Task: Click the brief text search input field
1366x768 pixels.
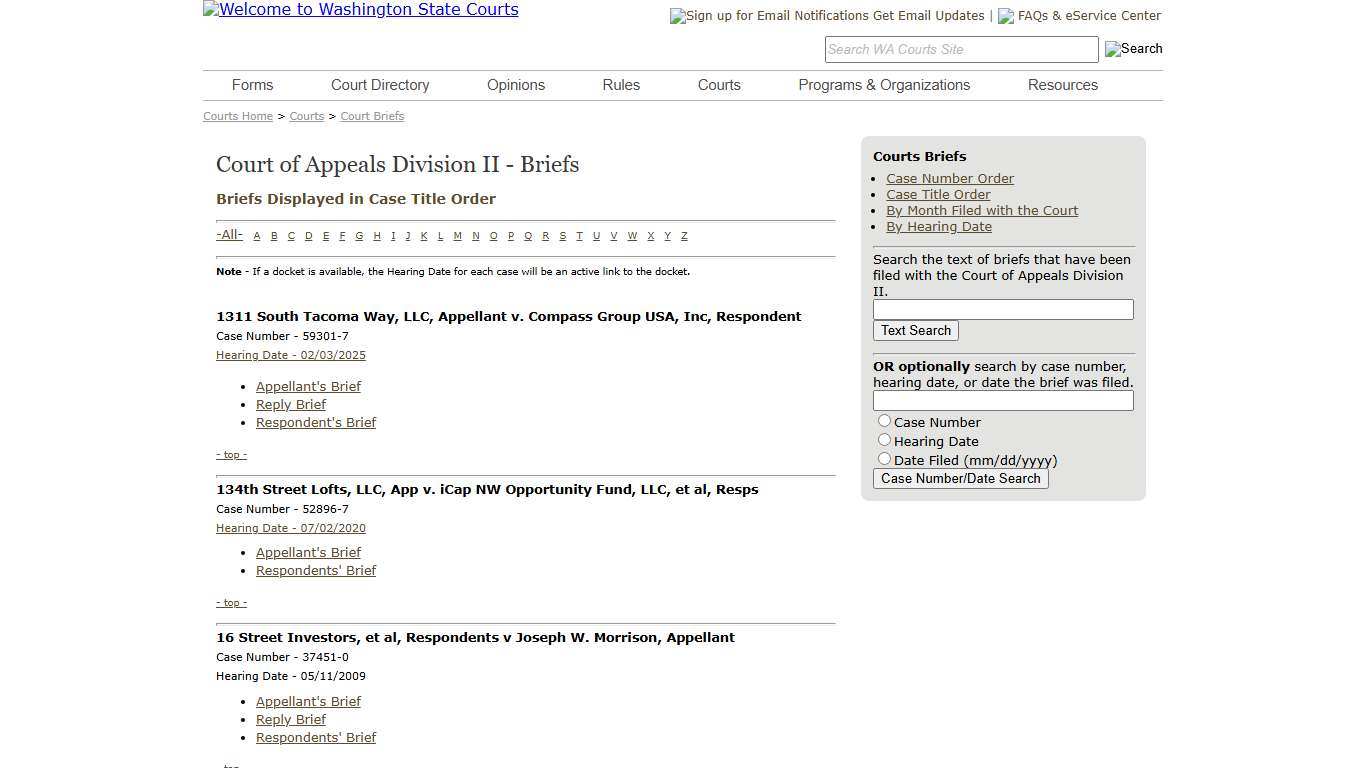Action: coord(1002,309)
